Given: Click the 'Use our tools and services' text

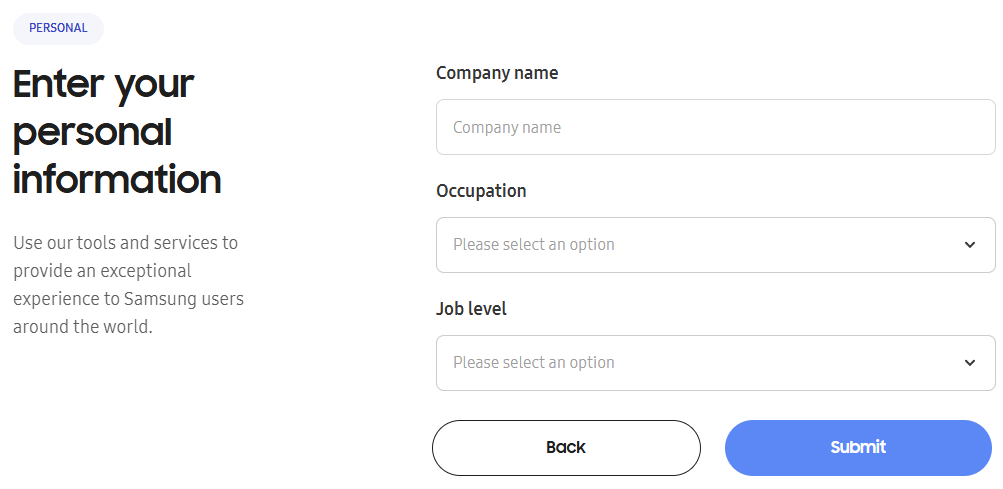Looking at the screenshot, I should 125,243.
